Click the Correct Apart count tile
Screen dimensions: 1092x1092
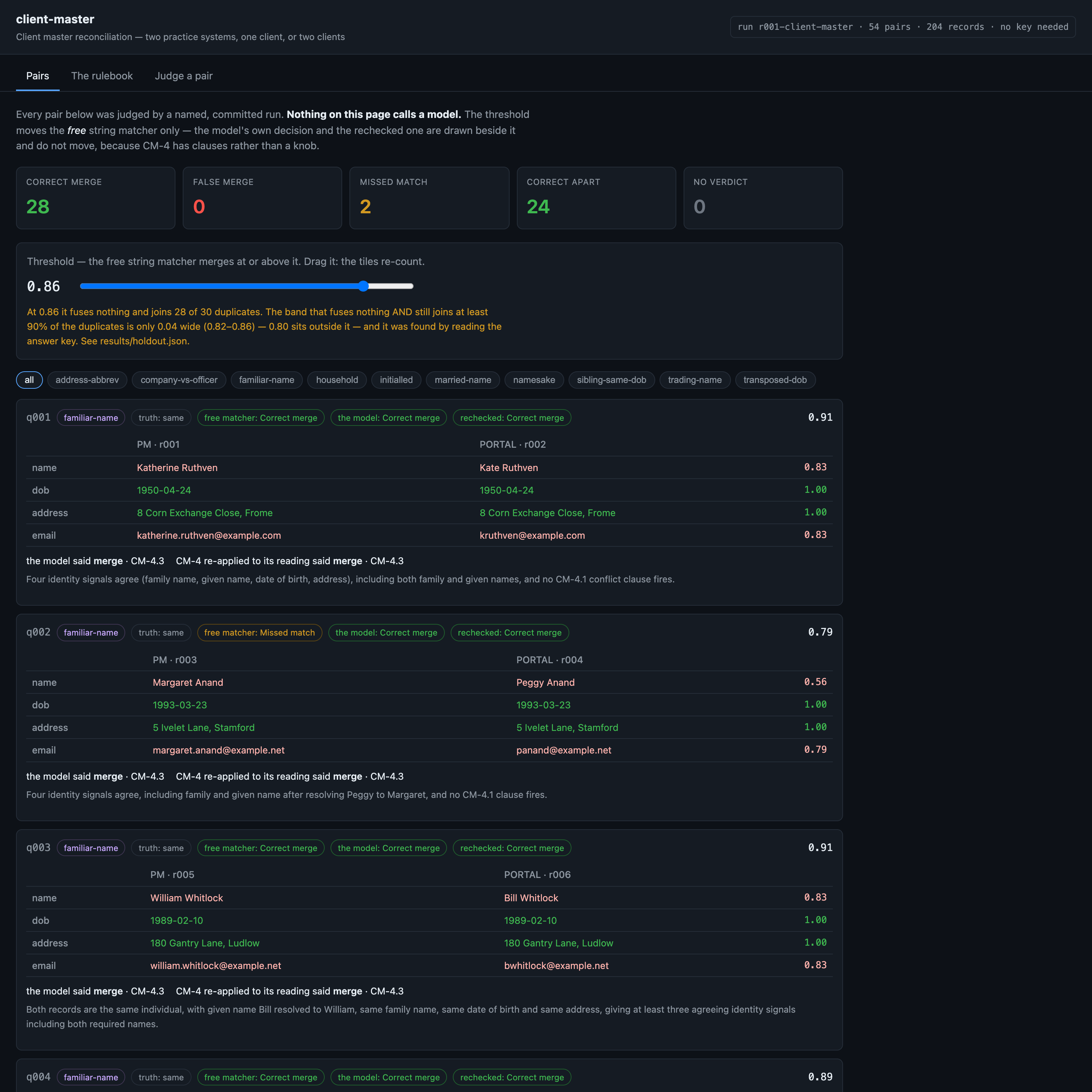pyautogui.click(x=596, y=198)
